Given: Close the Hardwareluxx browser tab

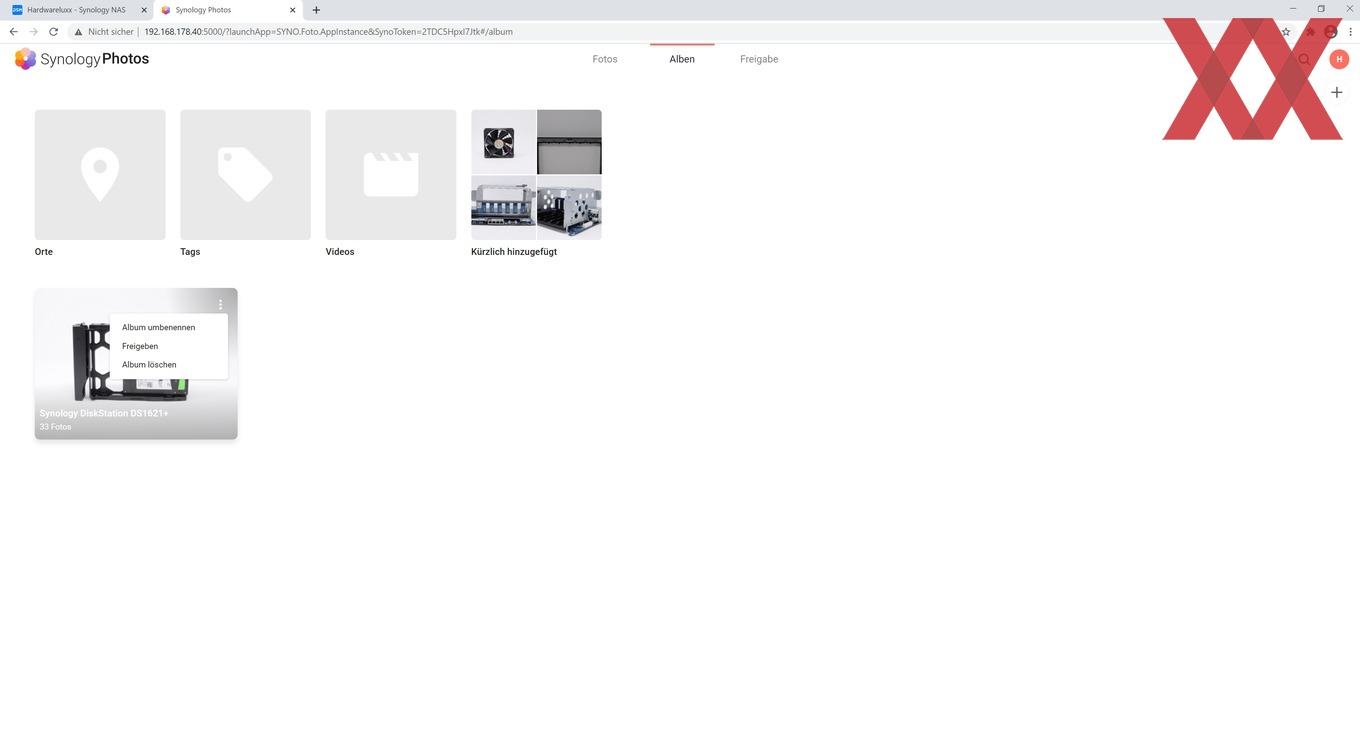Looking at the screenshot, I should tap(143, 10).
